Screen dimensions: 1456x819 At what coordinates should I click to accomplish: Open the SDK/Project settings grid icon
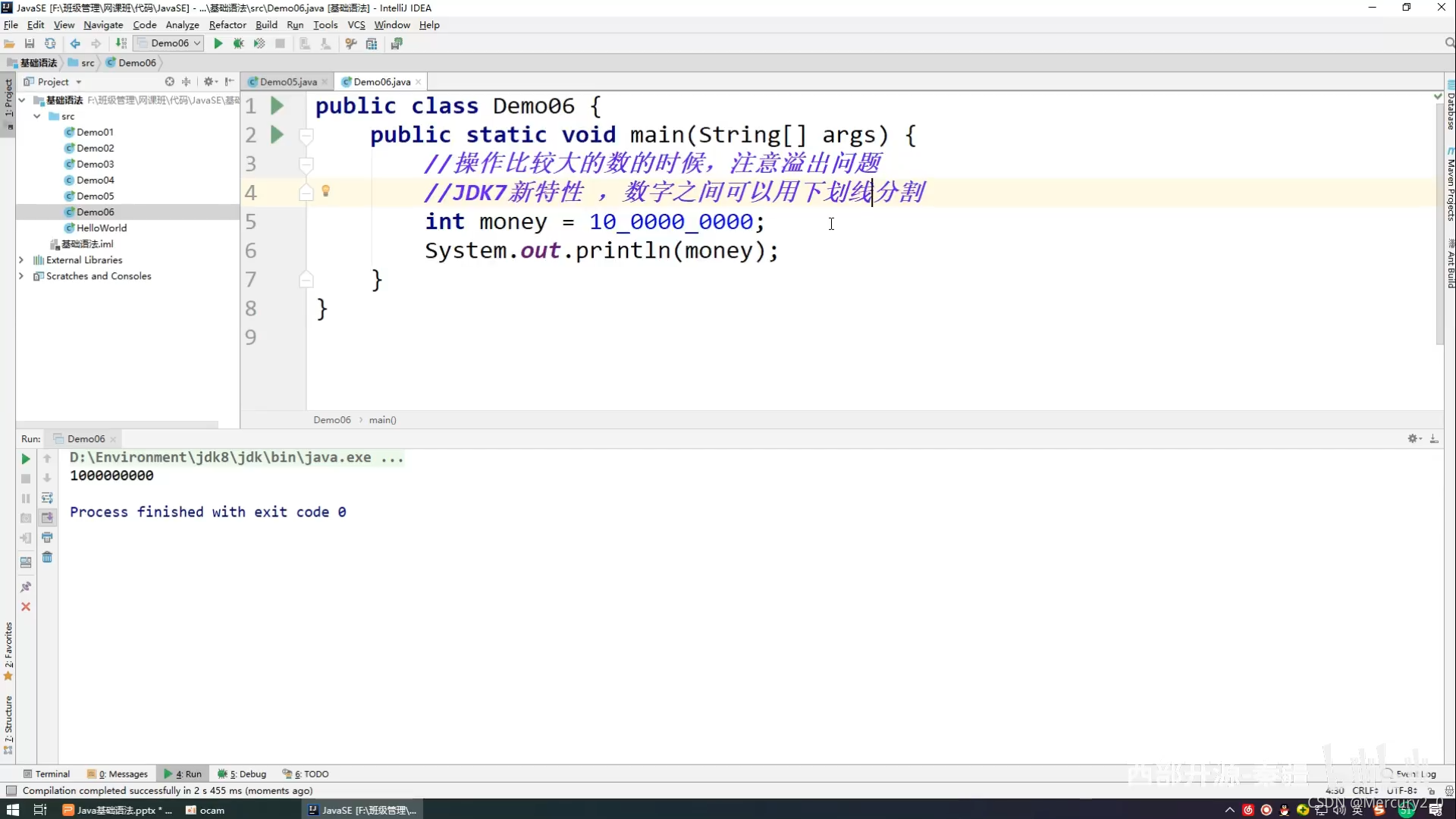click(x=372, y=44)
